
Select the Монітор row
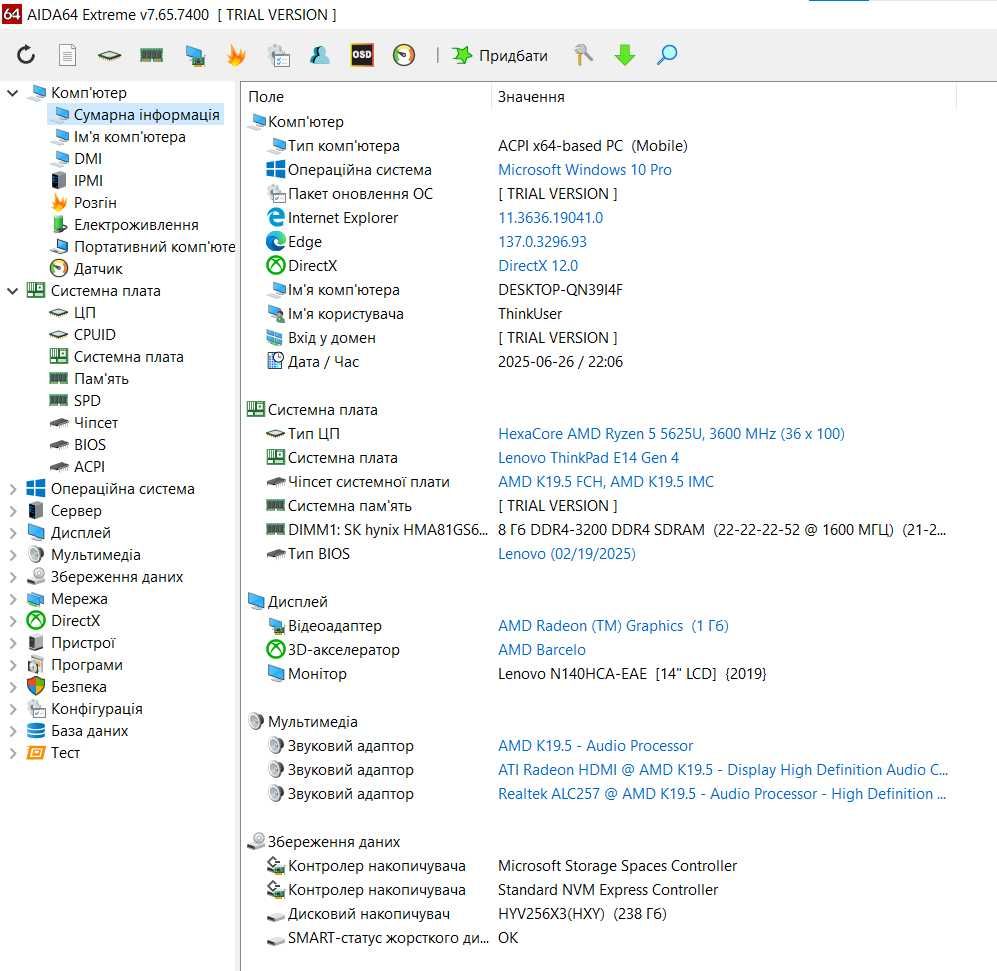click(x=598, y=674)
